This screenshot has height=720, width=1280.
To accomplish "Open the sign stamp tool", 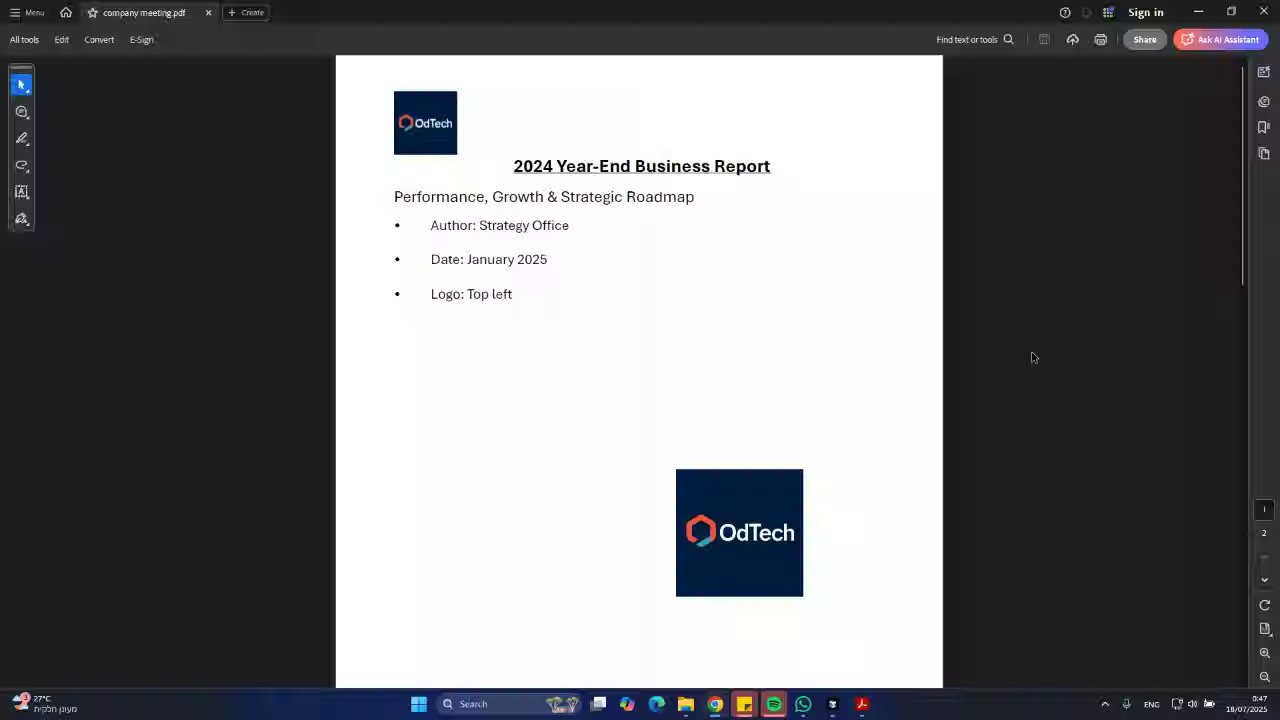I will click(21, 219).
